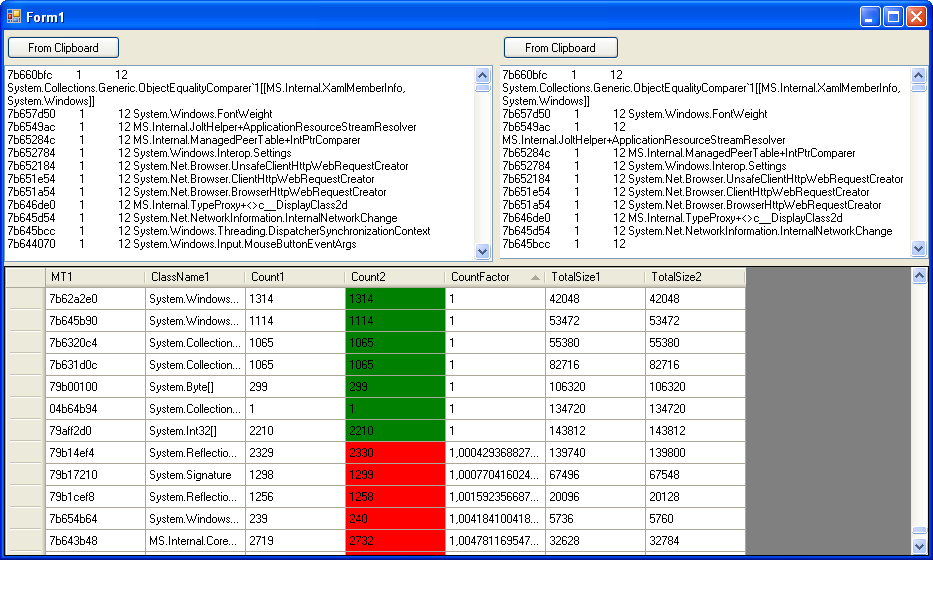Click the CountFactor column header
The height and width of the screenshot is (600, 933).
click(x=495, y=277)
